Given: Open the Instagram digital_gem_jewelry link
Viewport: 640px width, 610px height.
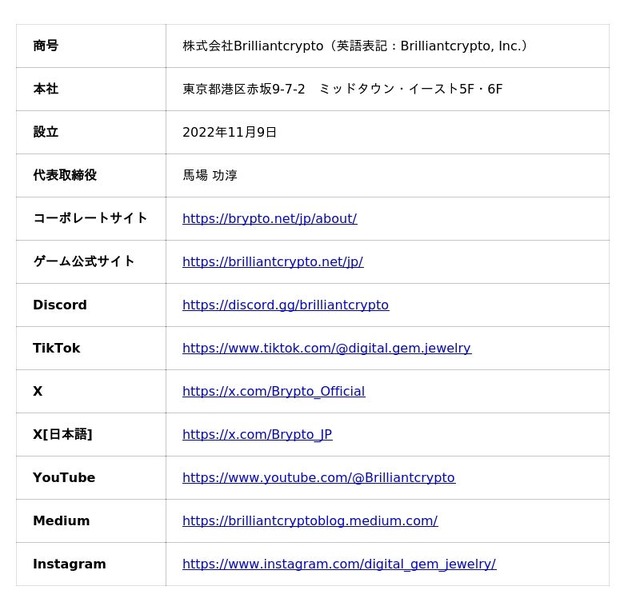Looking at the screenshot, I should 338,564.
